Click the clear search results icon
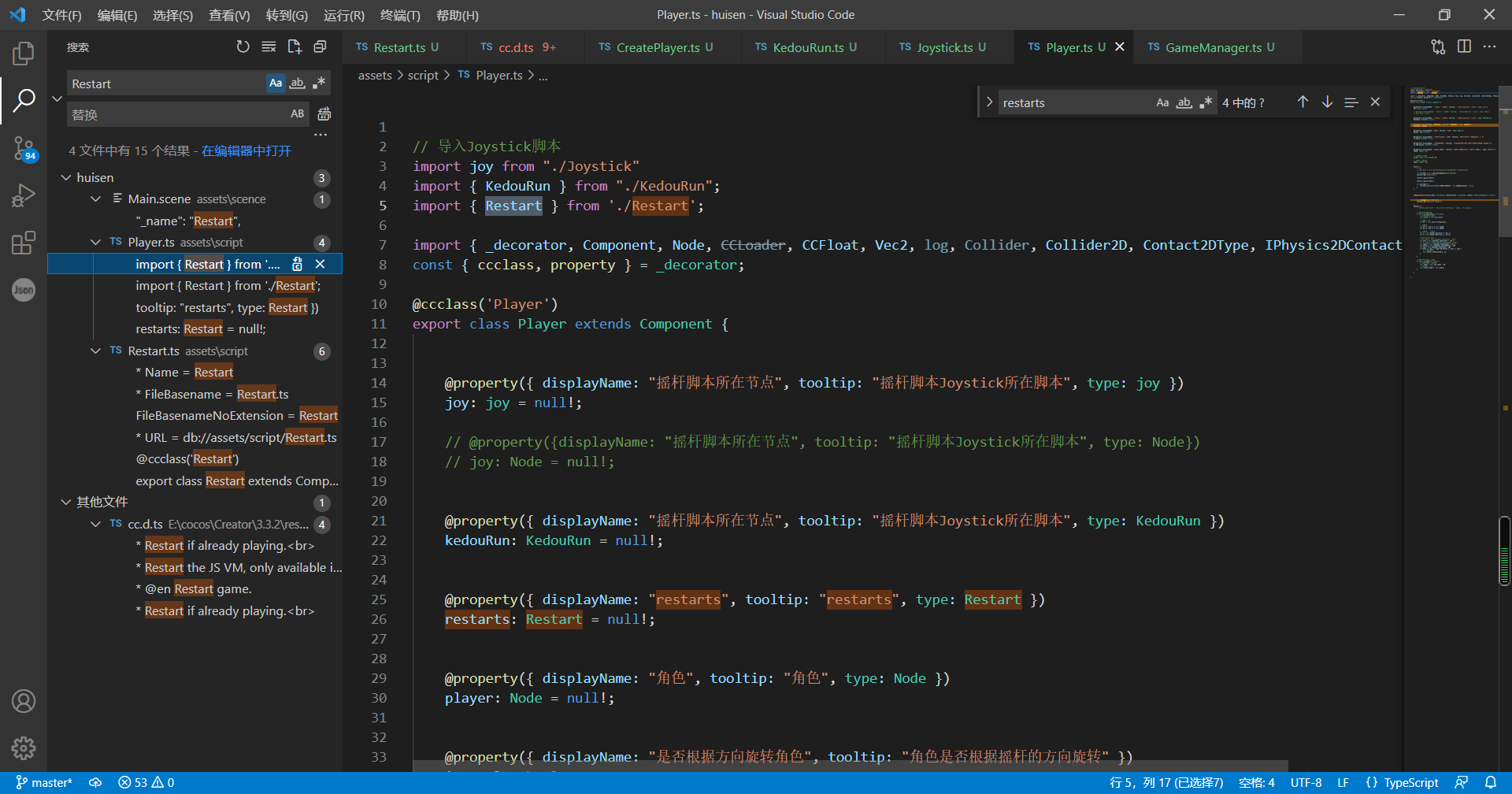Screen dimensions: 1512x794 pyautogui.click(x=269, y=47)
